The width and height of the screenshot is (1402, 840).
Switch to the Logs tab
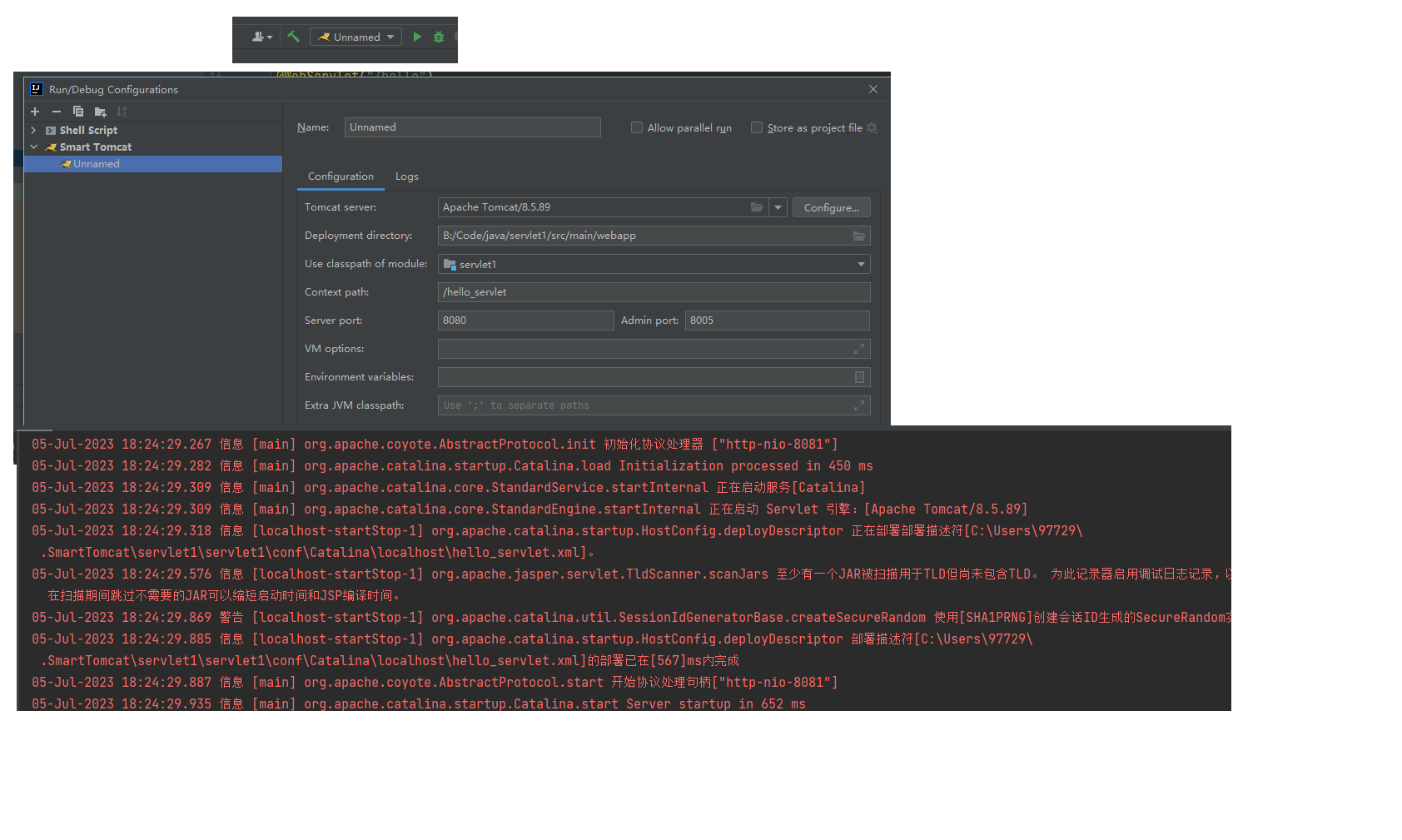(406, 176)
